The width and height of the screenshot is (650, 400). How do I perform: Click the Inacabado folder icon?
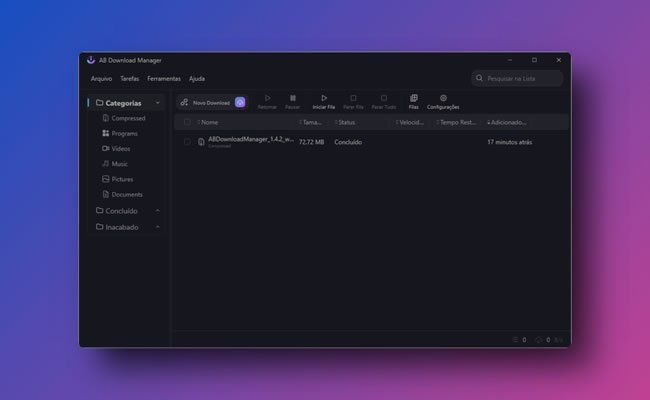click(99, 227)
